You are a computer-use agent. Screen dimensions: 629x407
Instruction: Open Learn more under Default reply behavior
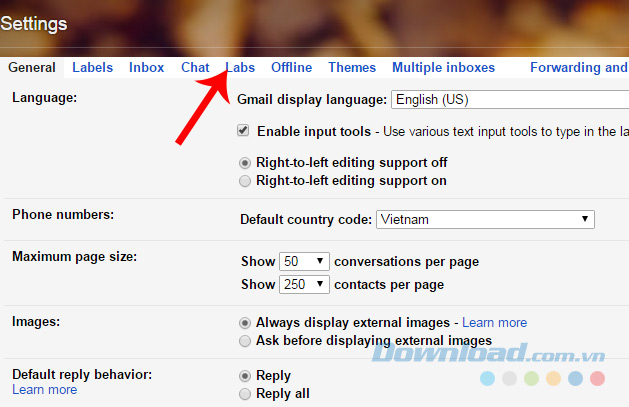(45, 389)
